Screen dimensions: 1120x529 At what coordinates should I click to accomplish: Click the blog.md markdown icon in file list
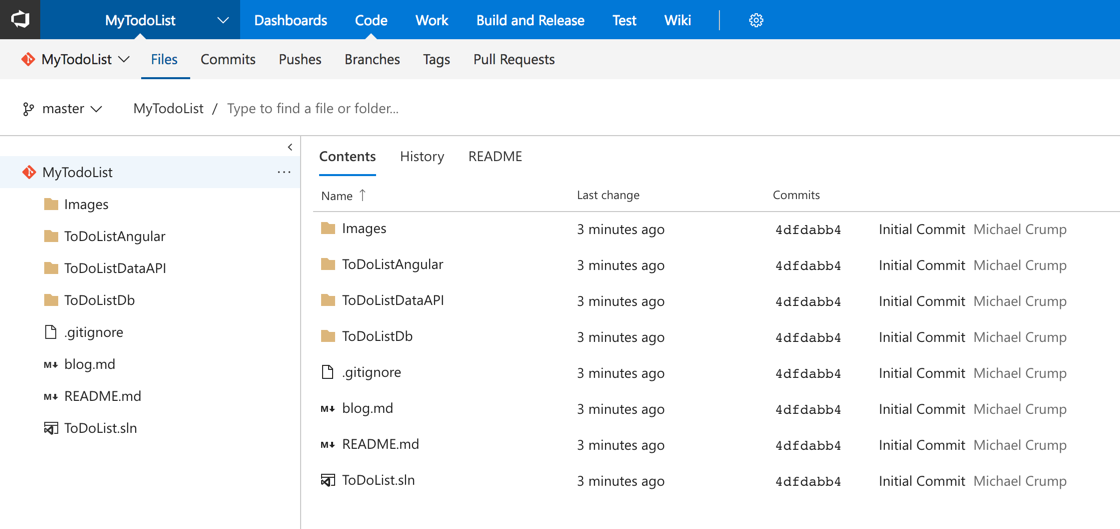(x=327, y=409)
